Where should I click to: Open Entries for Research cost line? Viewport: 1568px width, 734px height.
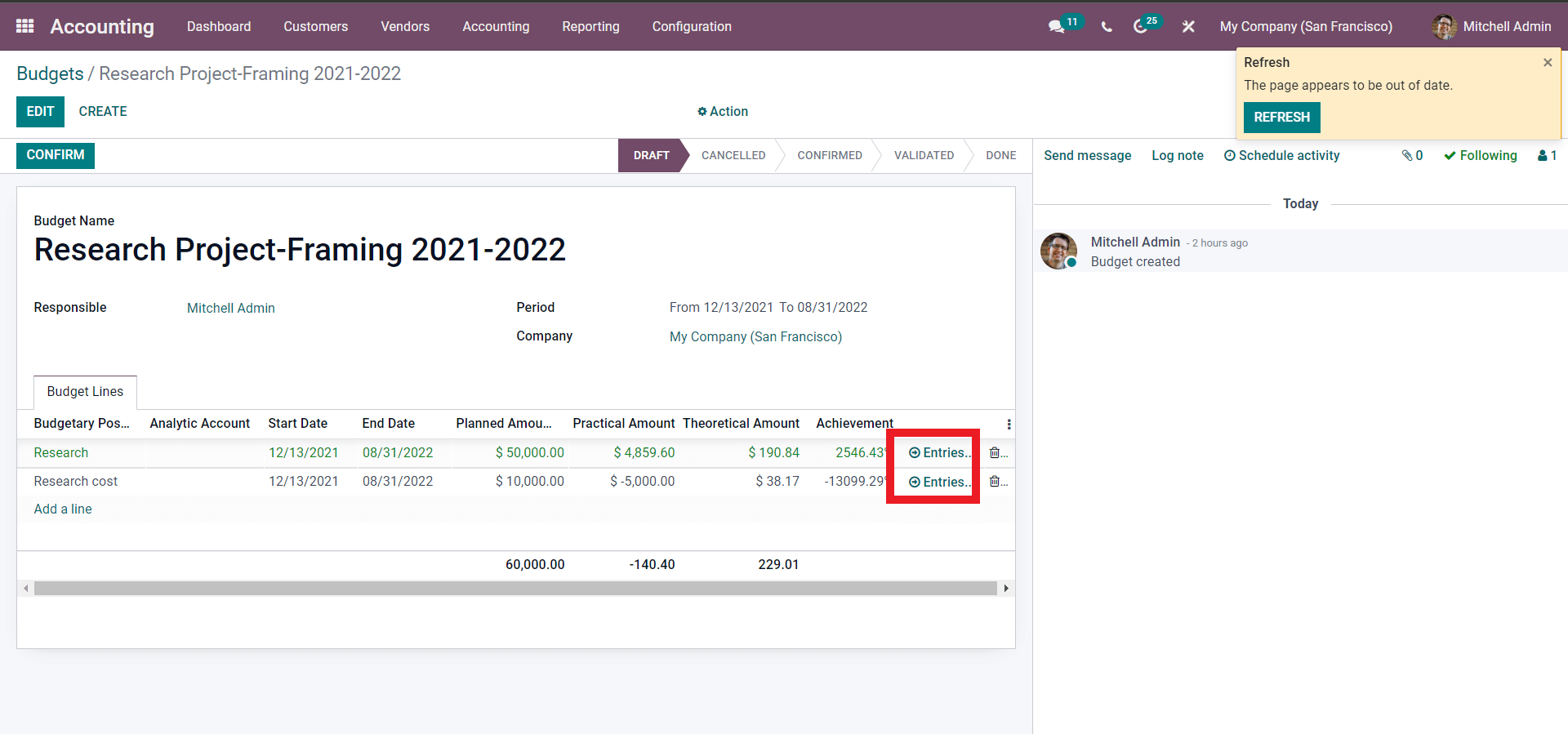pyautogui.click(x=939, y=482)
